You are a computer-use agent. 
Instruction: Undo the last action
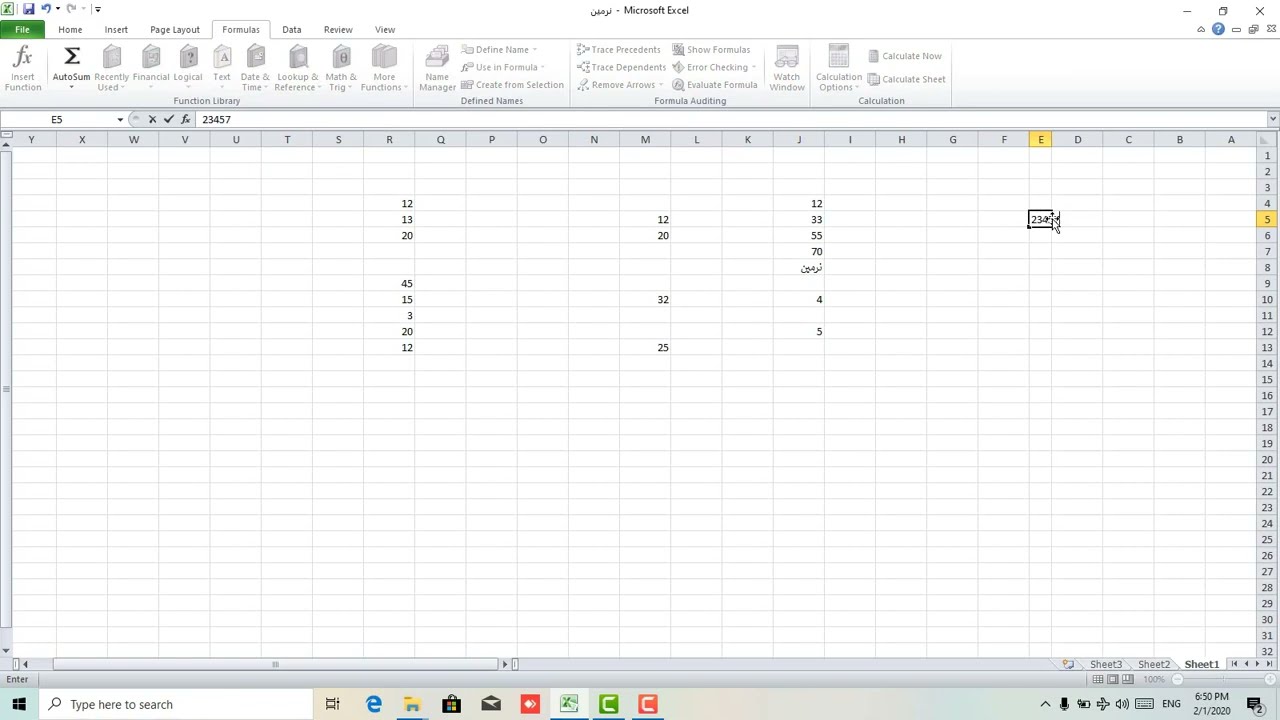[x=45, y=9]
